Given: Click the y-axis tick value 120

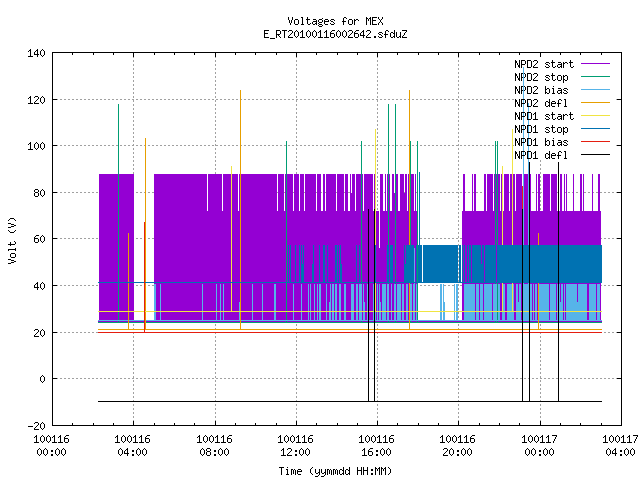Looking at the screenshot, I should click(x=36, y=100).
